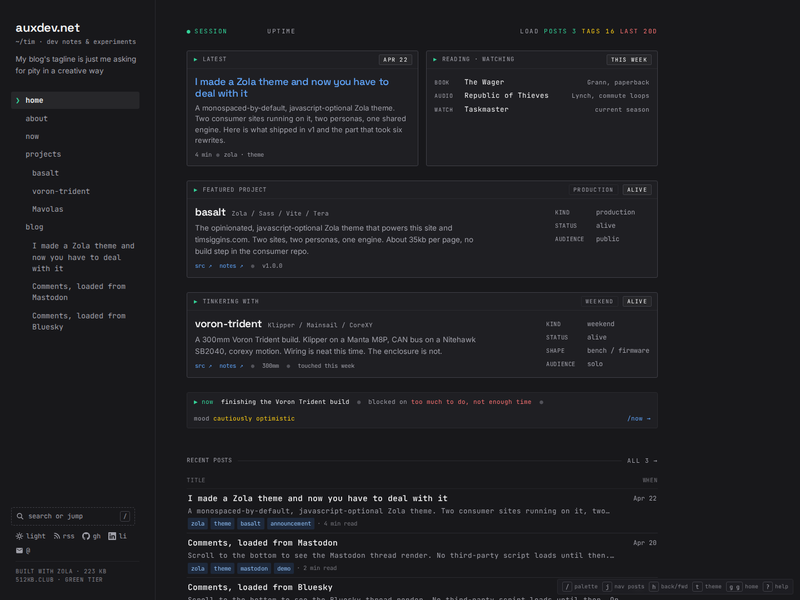Screen dimensions: 800x600
Task: Click the triangle marker beside LATEST
Action: 195,60
